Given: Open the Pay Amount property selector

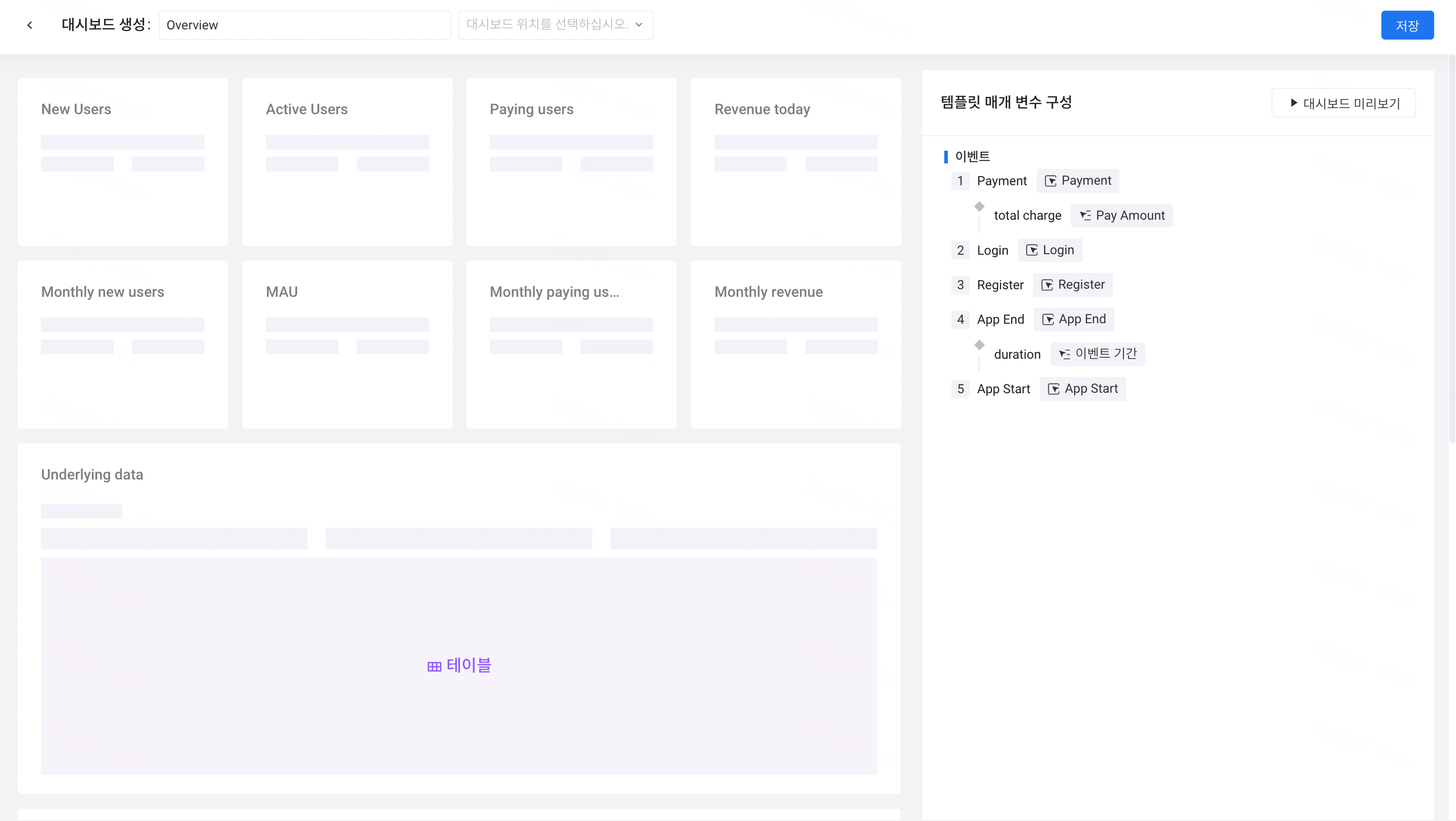Looking at the screenshot, I should click(x=1121, y=215).
